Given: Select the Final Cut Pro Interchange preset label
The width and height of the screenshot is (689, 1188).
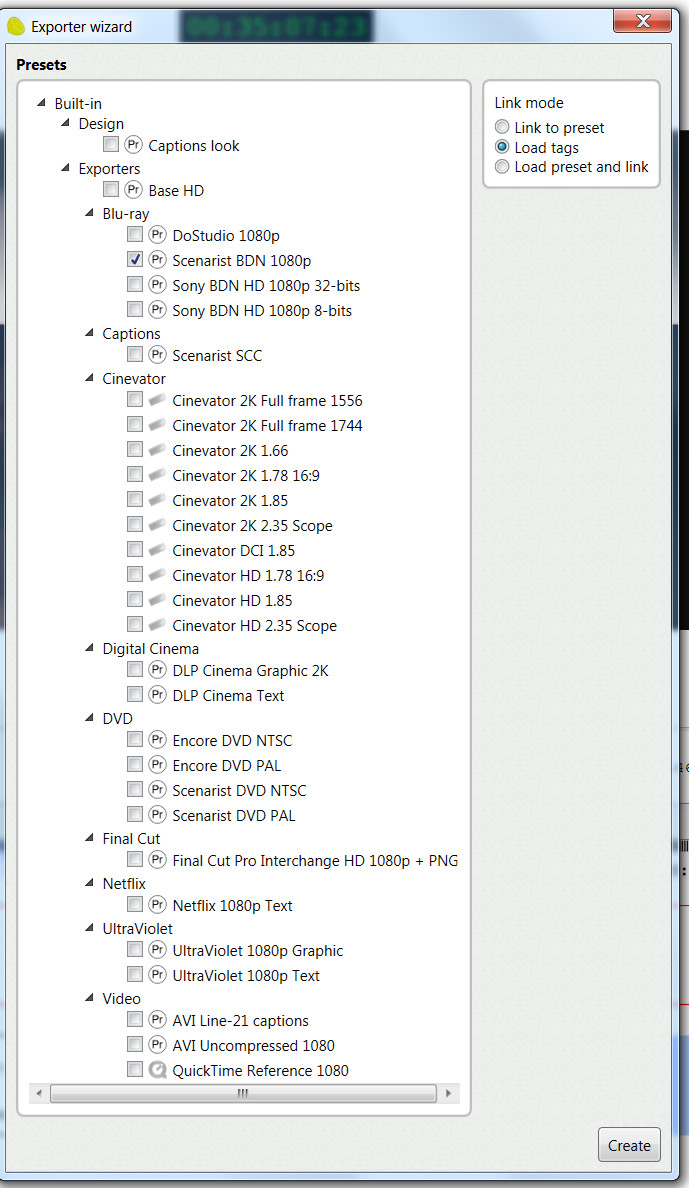Looking at the screenshot, I should click(x=315, y=860).
